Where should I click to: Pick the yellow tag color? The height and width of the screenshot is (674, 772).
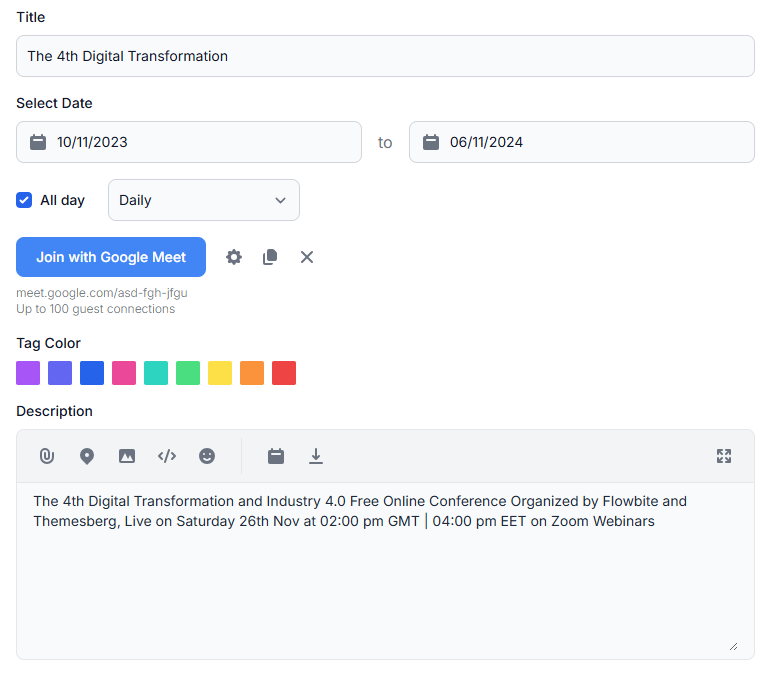(220, 373)
